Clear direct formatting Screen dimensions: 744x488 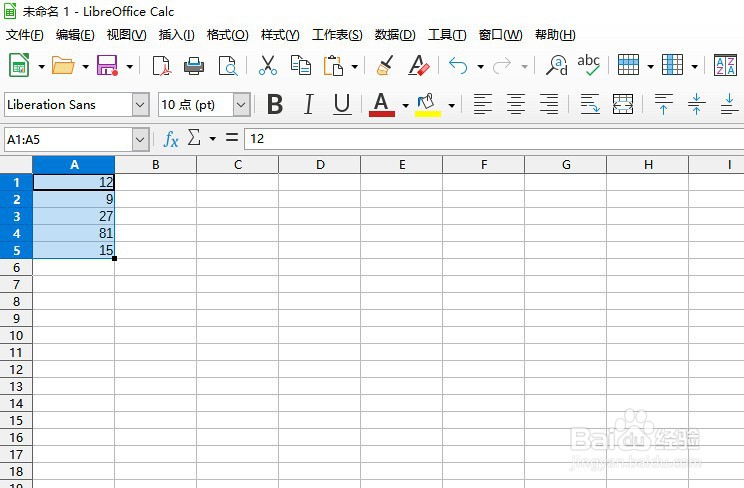(x=418, y=66)
